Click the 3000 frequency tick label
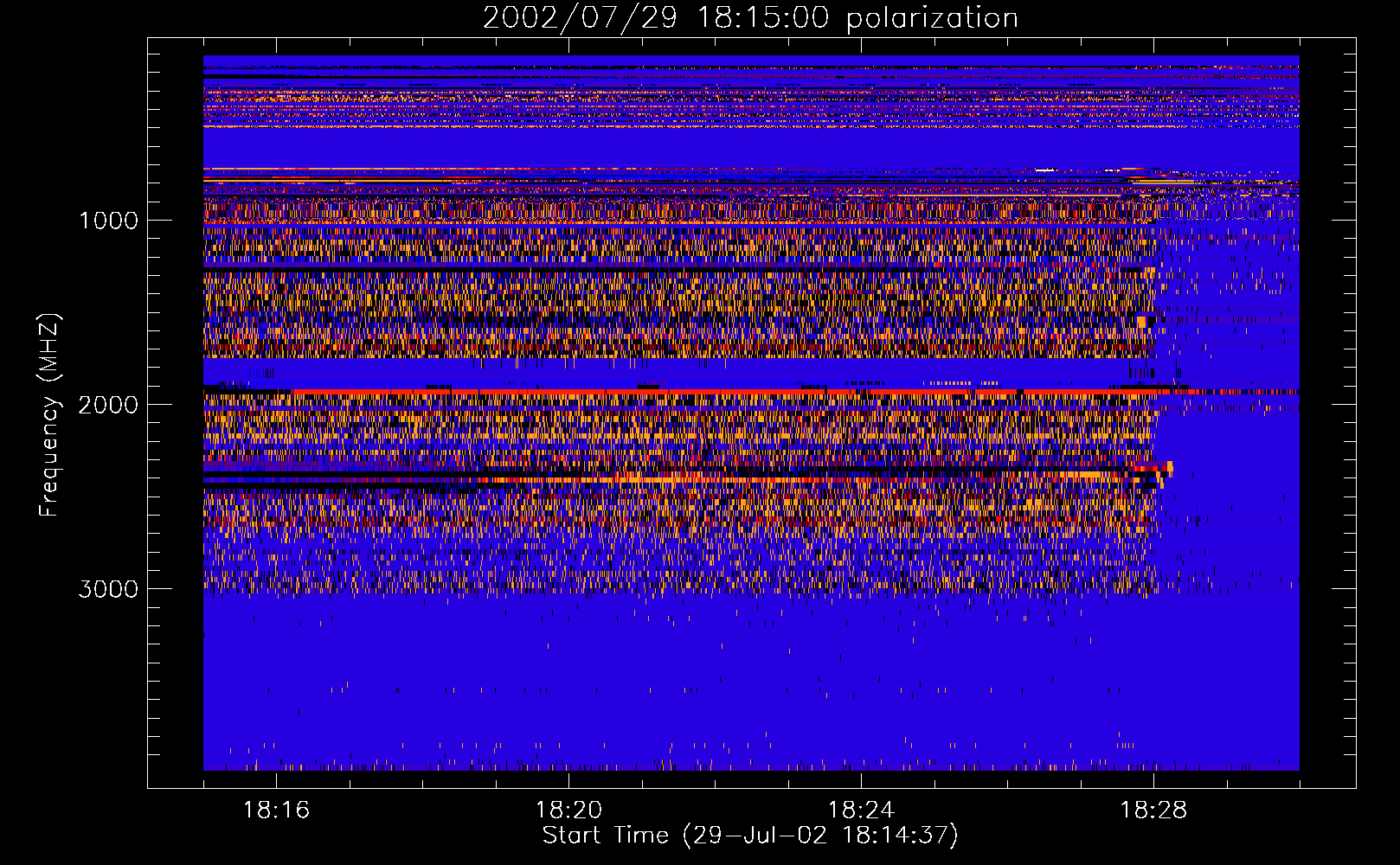Viewport: 1400px width, 865px height. pos(108,589)
